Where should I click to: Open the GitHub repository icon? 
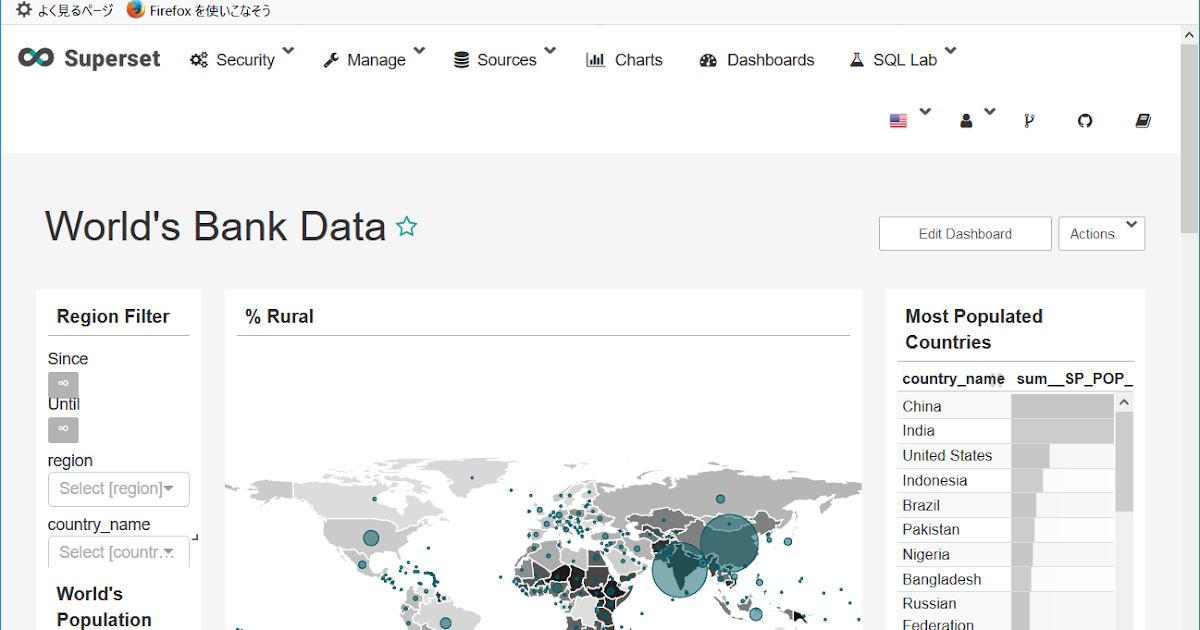click(x=1085, y=121)
